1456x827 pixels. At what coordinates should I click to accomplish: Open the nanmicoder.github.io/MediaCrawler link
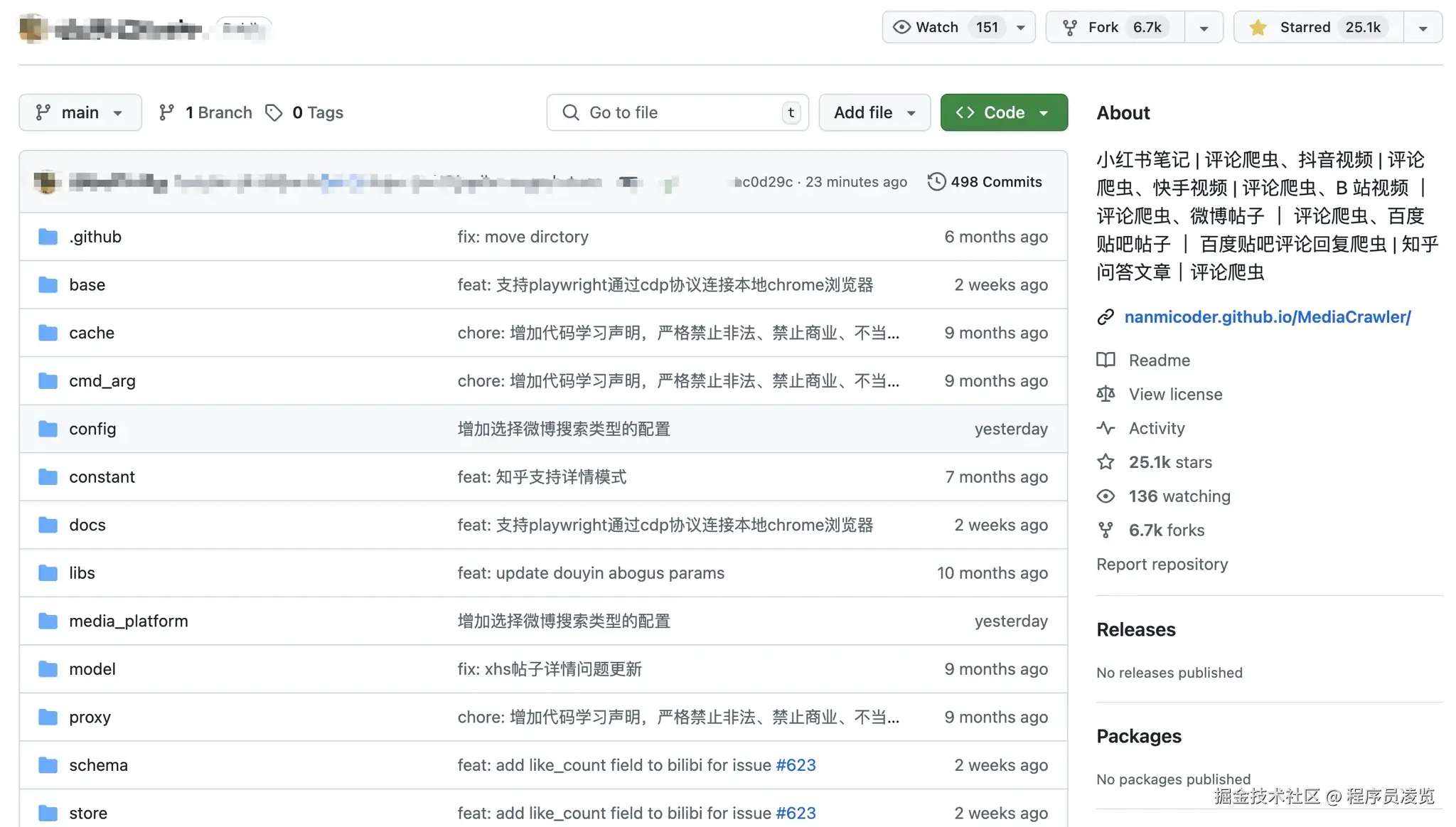point(1267,317)
